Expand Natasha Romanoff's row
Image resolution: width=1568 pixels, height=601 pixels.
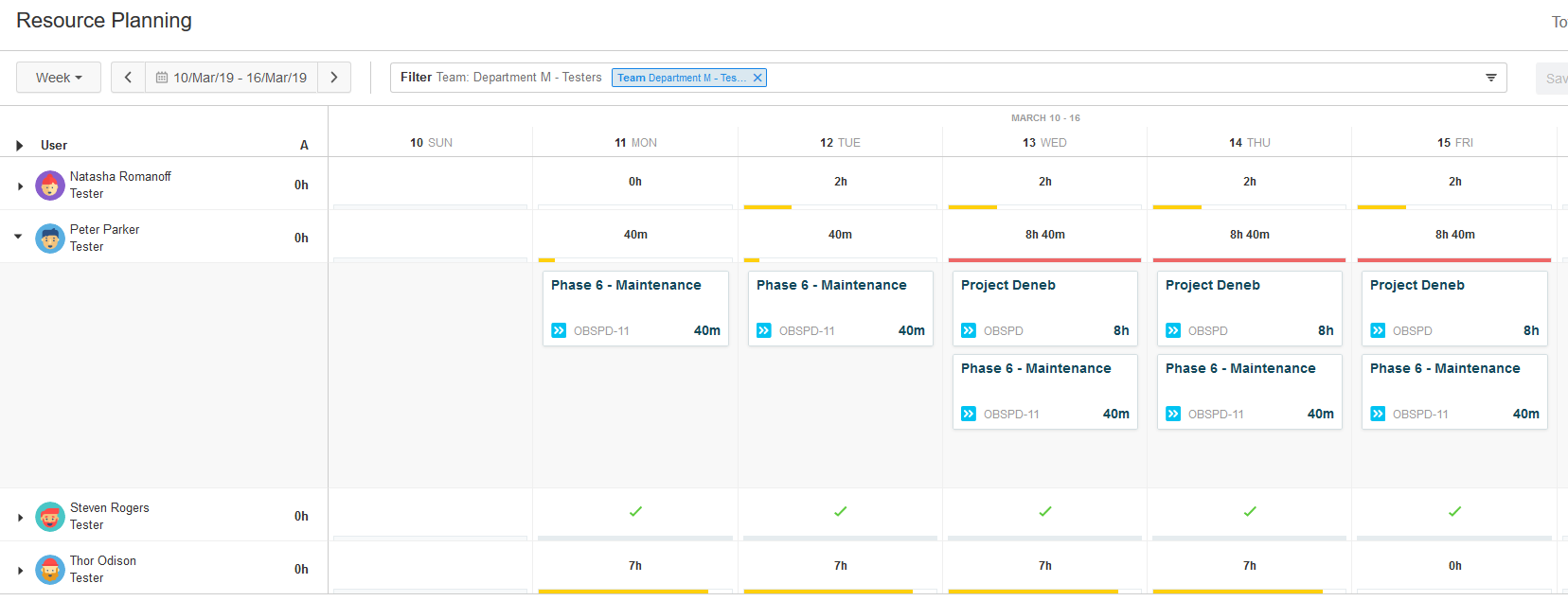(20, 186)
